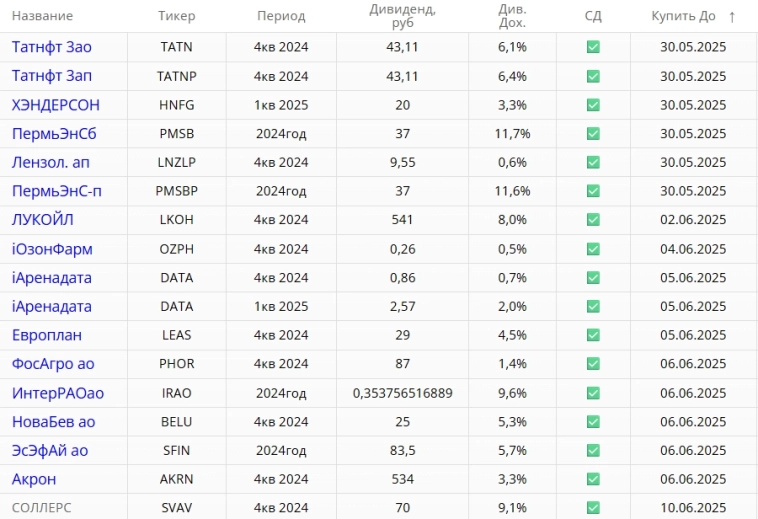Viewport: 758px width, 519px height.
Task: Sort by the Тикер column header
Action: [177, 16]
